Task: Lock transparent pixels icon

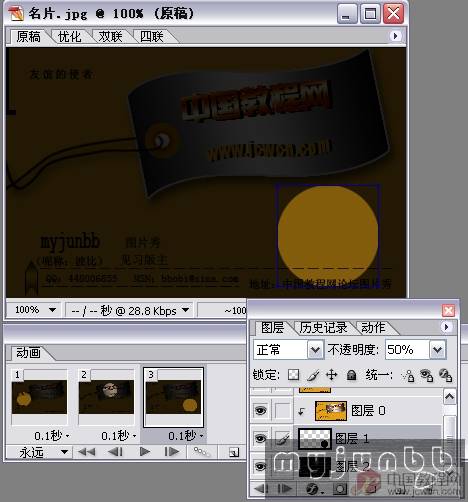Action: (x=293, y=375)
